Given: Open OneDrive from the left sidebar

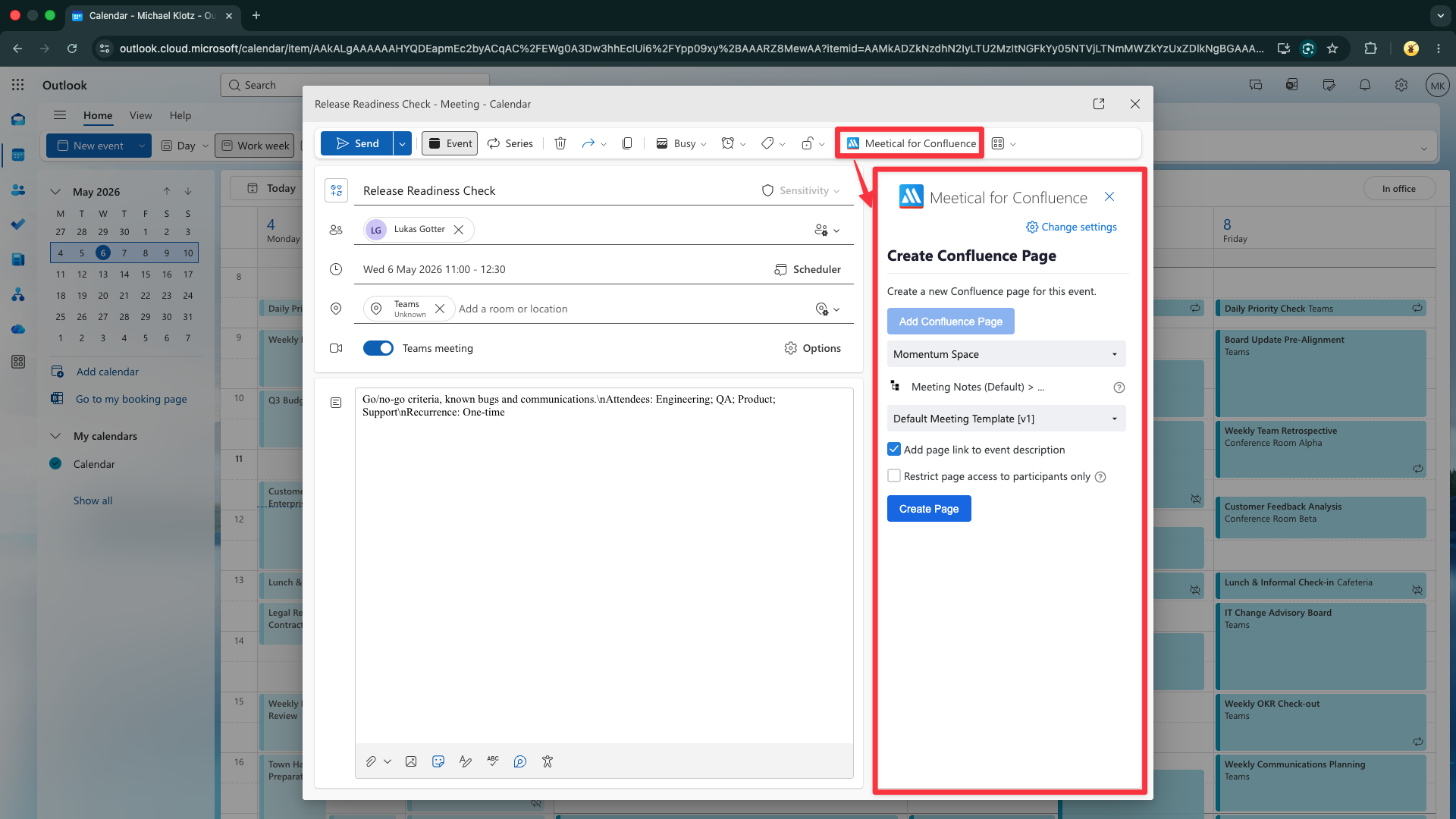Looking at the screenshot, I should (x=18, y=329).
